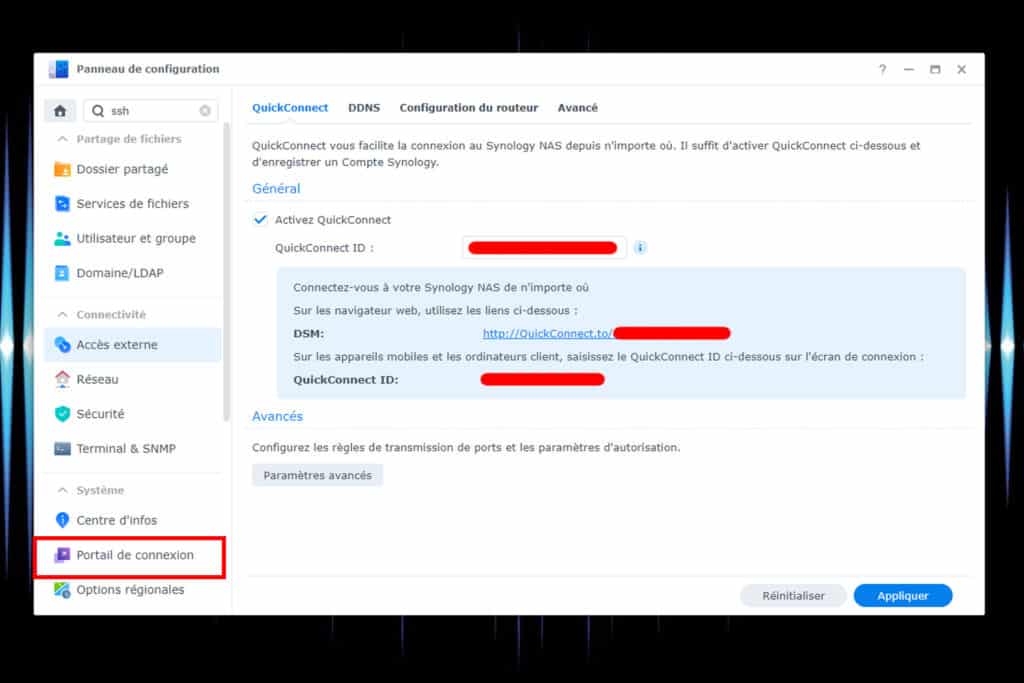This screenshot has height=683, width=1024.
Task: Collapse Système section
Action: click(x=62, y=490)
